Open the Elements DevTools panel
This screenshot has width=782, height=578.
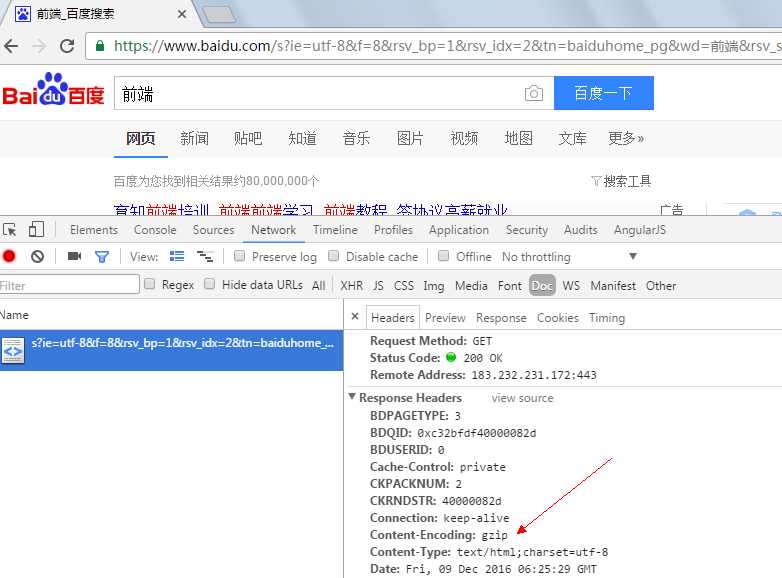94,230
